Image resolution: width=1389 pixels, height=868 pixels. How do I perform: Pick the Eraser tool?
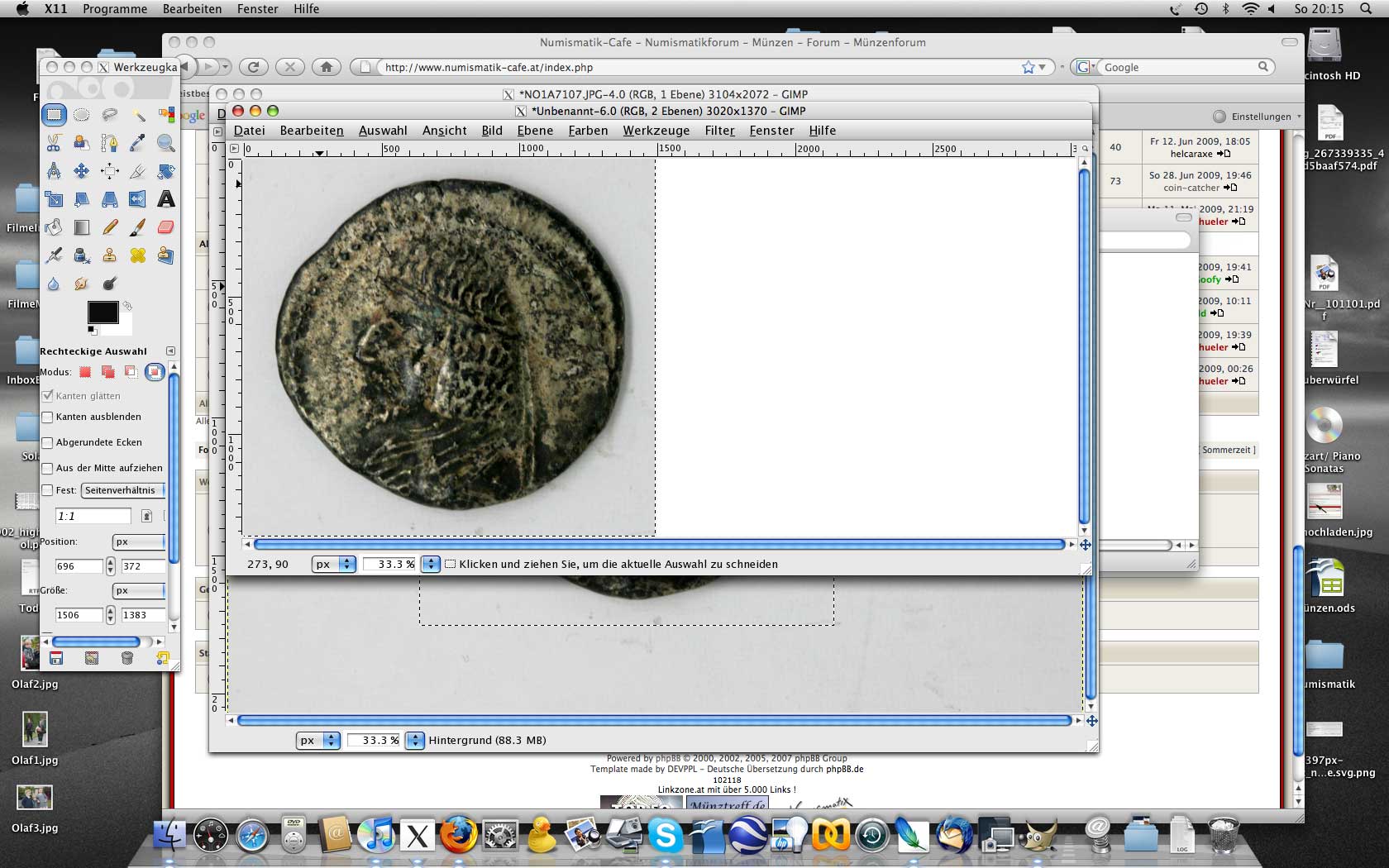pos(165,227)
